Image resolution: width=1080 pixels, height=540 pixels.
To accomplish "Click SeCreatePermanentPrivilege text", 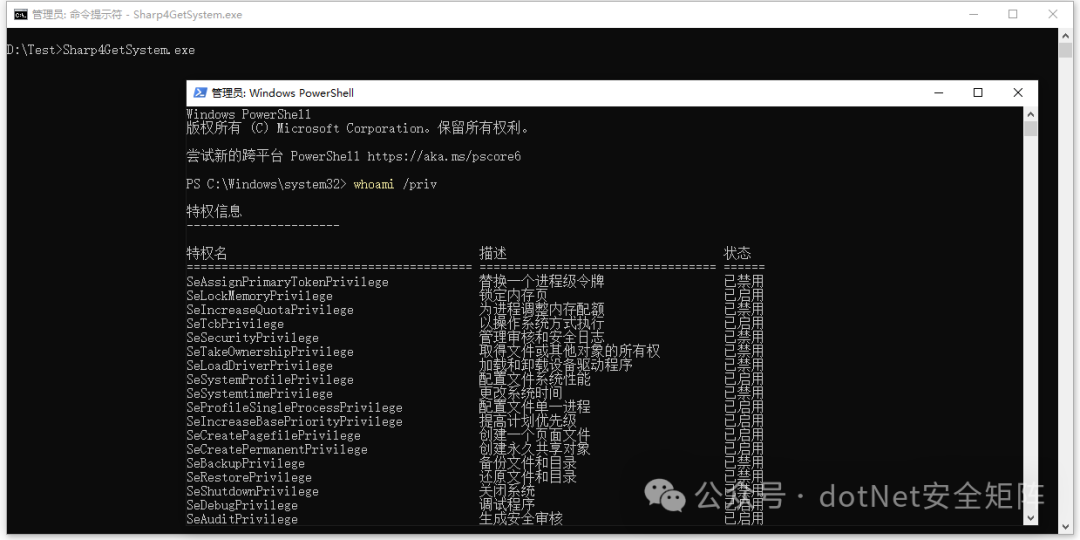I will pyautogui.click(x=277, y=450).
